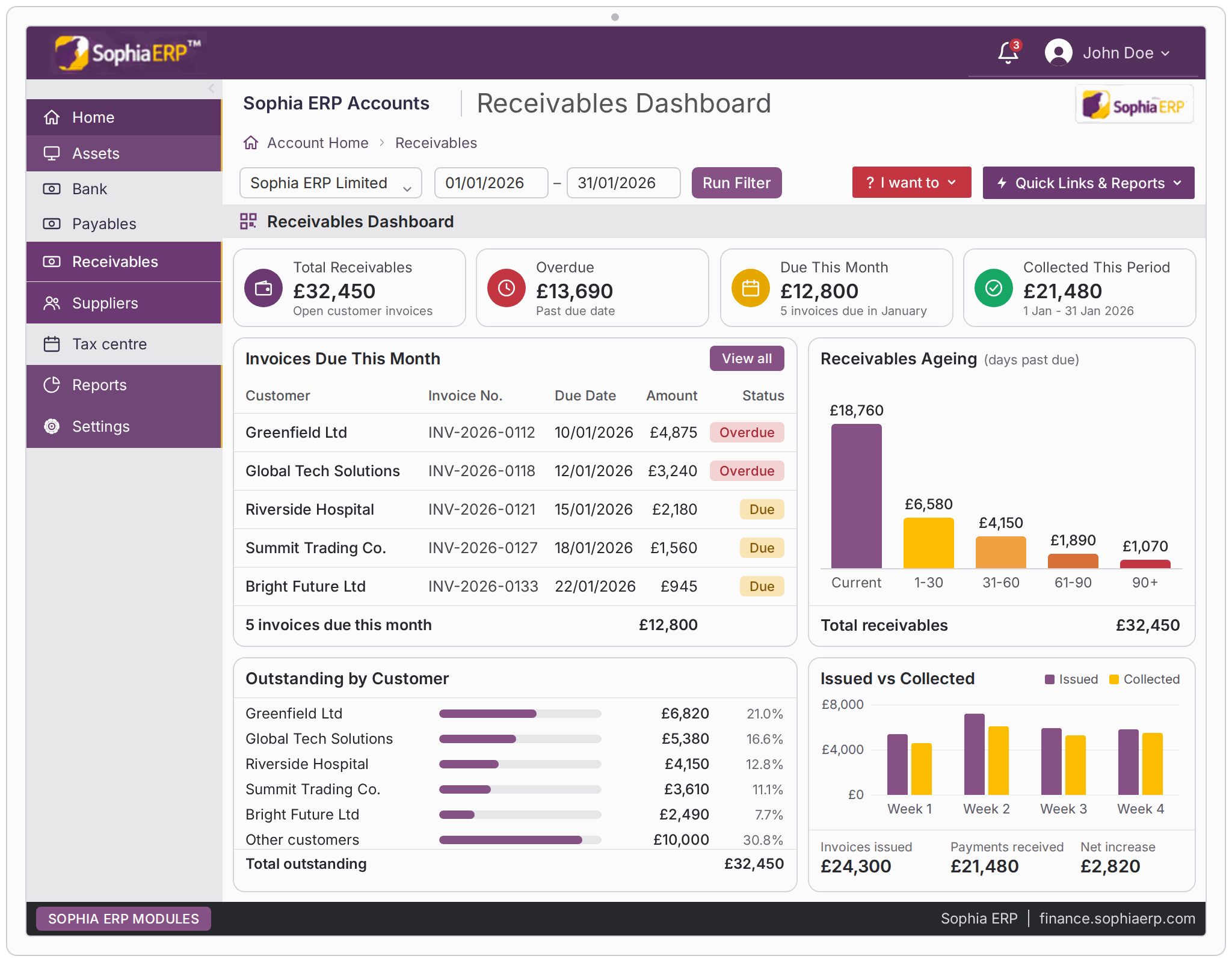Click the Net increase £2,820 value
The image size is (1232, 962).
pyautogui.click(x=1110, y=866)
